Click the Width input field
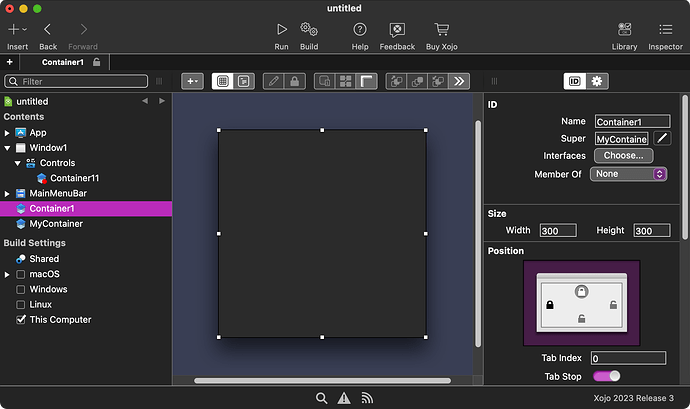Viewport: 690px width, 409px height. click(557, 231)
